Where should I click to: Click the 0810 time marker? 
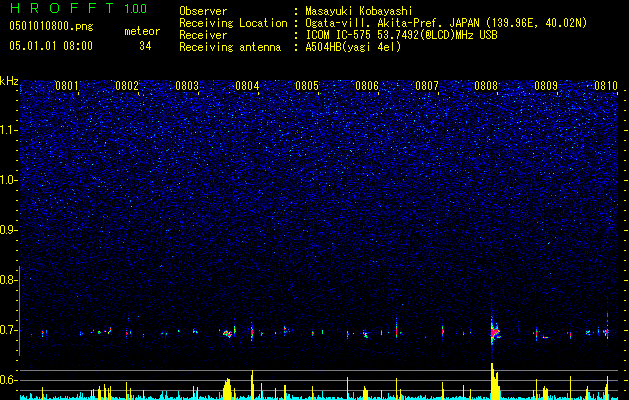point(606,86)
